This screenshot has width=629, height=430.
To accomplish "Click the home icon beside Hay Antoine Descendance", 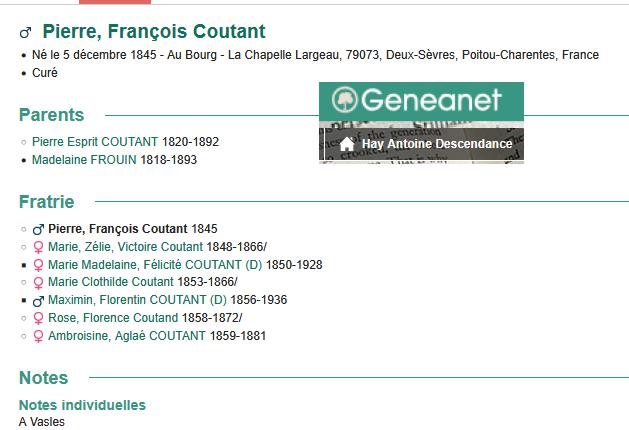I will coord(347,144).
